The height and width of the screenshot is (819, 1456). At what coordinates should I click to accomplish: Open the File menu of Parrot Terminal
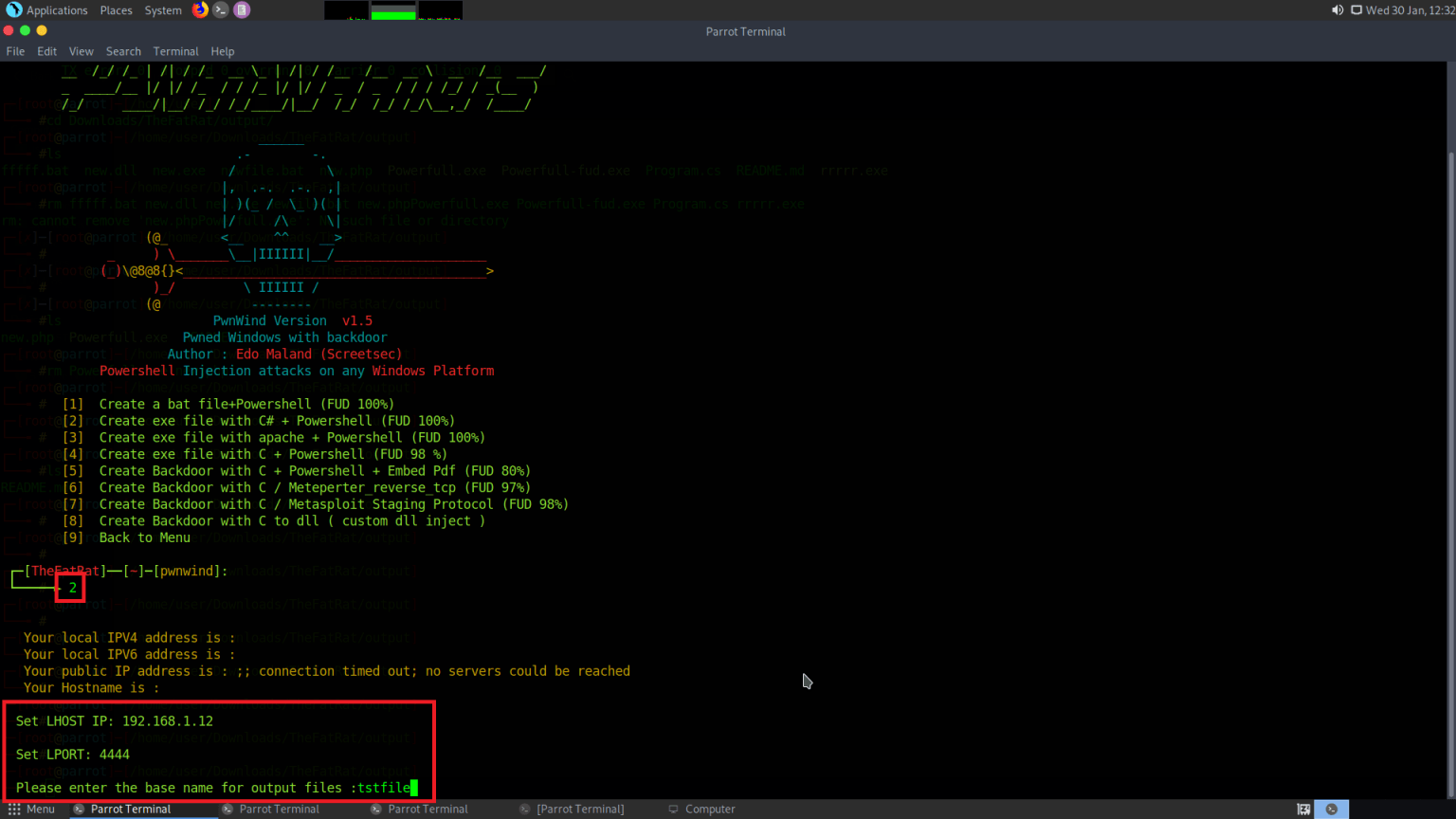[x=15, y=51]
